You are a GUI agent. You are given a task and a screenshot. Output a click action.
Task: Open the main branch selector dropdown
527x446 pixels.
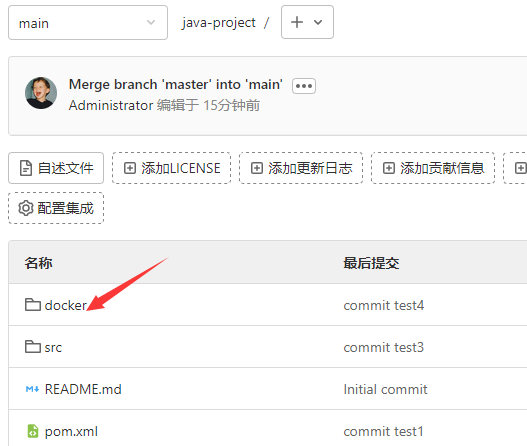(x=88, y=23)
